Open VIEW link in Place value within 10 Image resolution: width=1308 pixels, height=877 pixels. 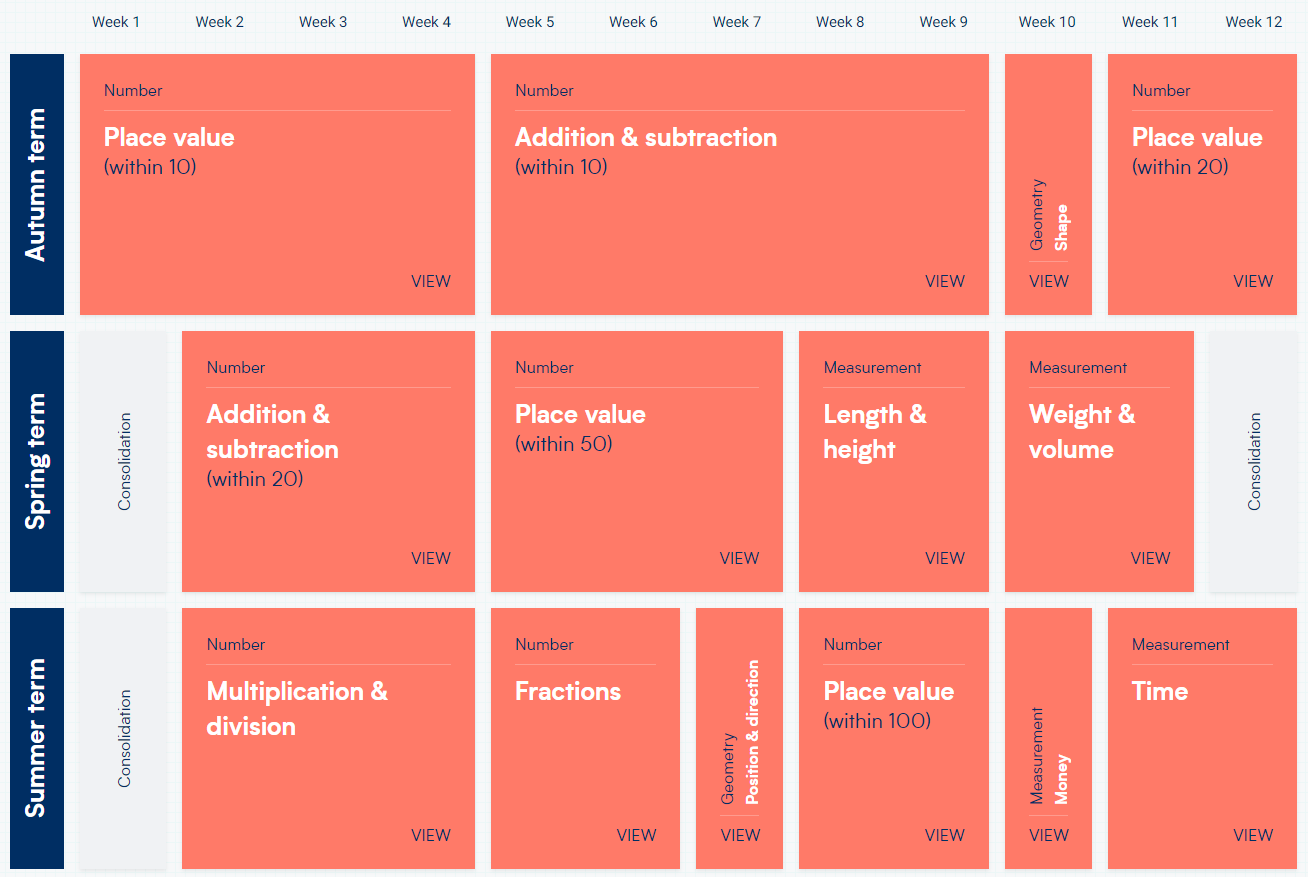[431, 281]
